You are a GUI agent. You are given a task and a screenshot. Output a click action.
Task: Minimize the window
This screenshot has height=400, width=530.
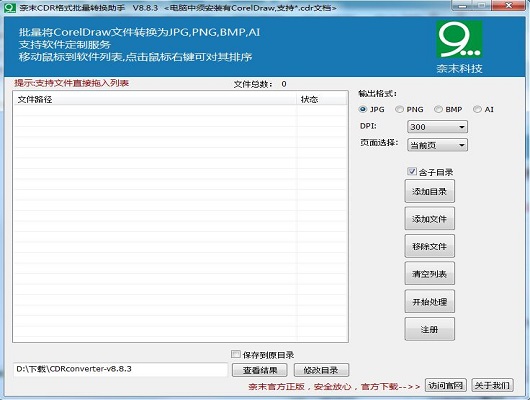click(462, 6)
